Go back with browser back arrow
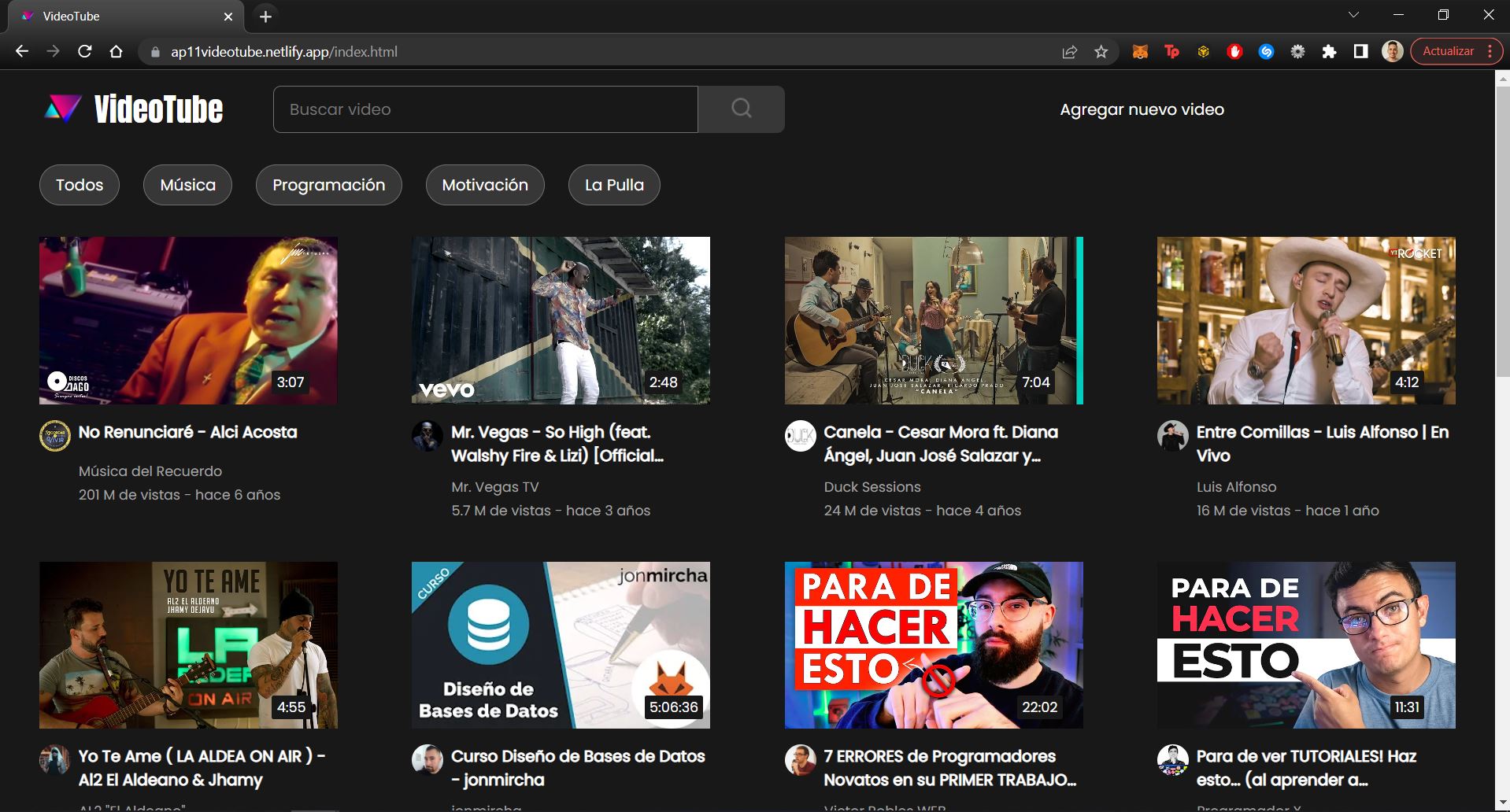Screen dimensions: 1510x812 [x=22, y=51]
